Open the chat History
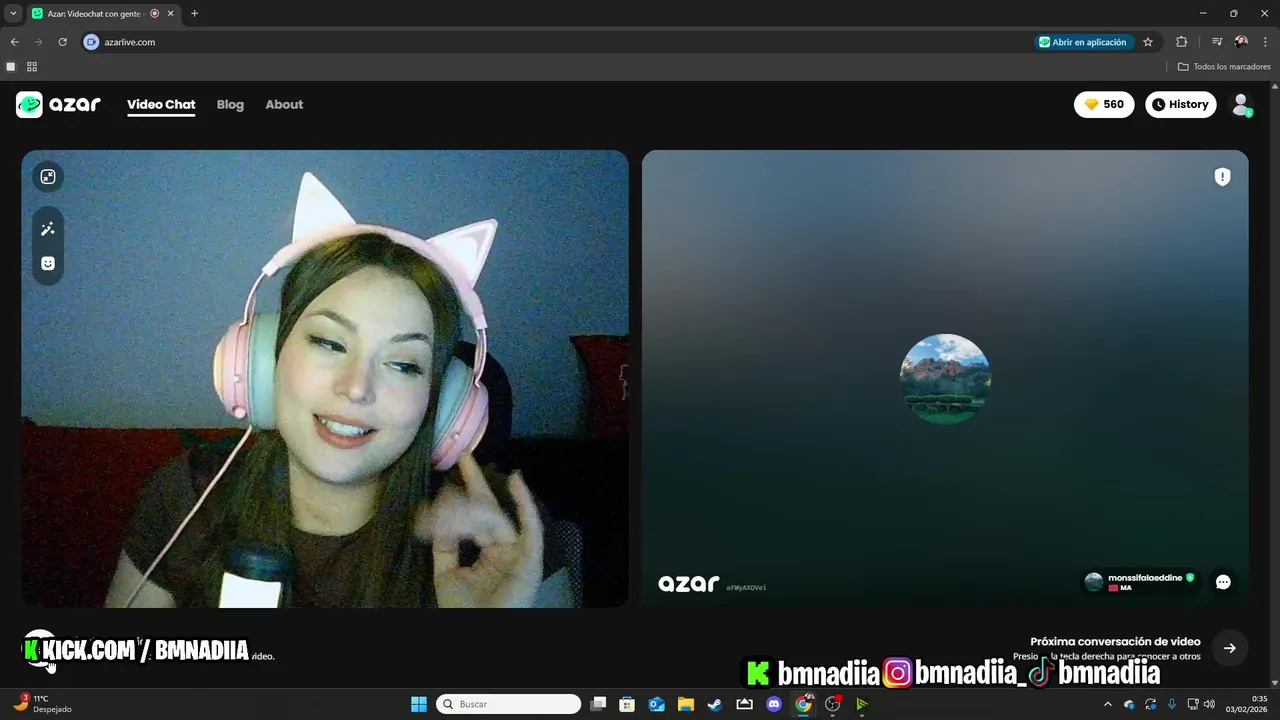 (1180, 104)
